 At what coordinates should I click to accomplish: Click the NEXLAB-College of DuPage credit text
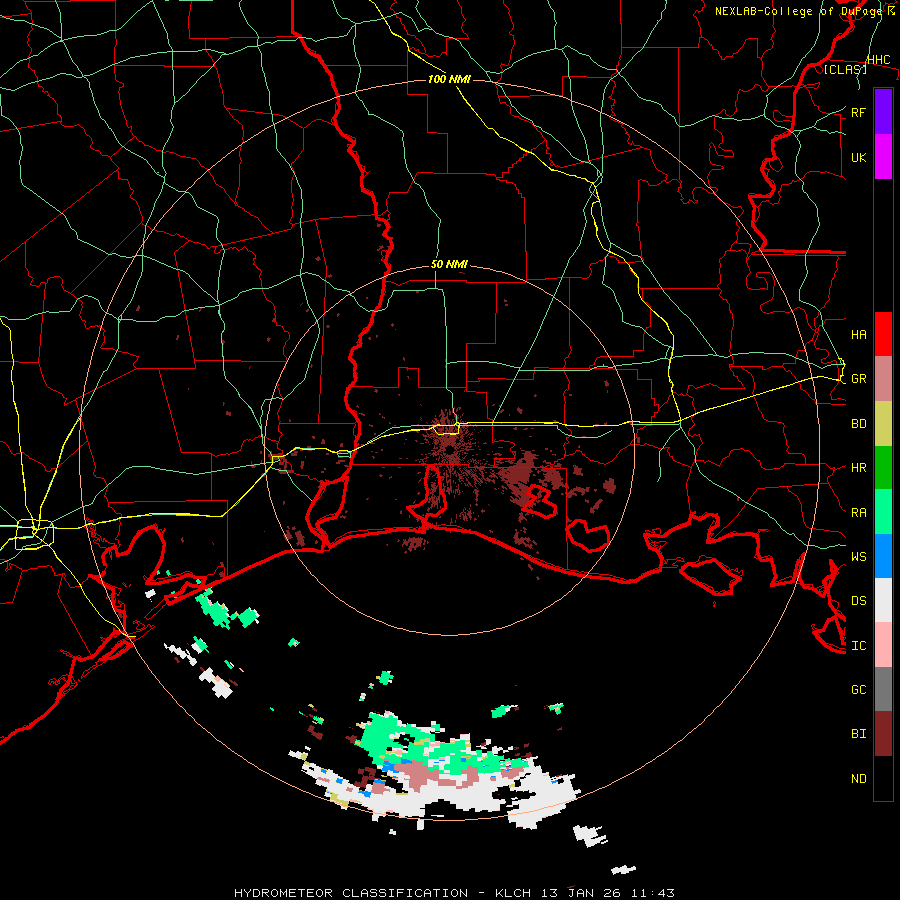pos(798,11)
